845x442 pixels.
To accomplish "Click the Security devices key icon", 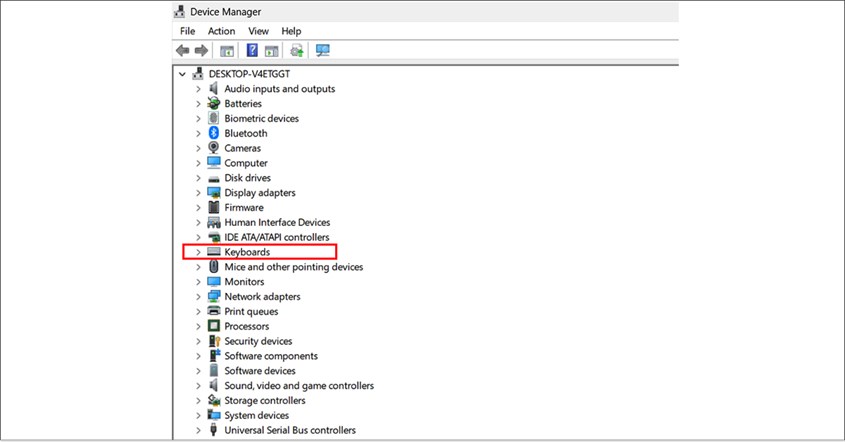I will pos(214,341).
